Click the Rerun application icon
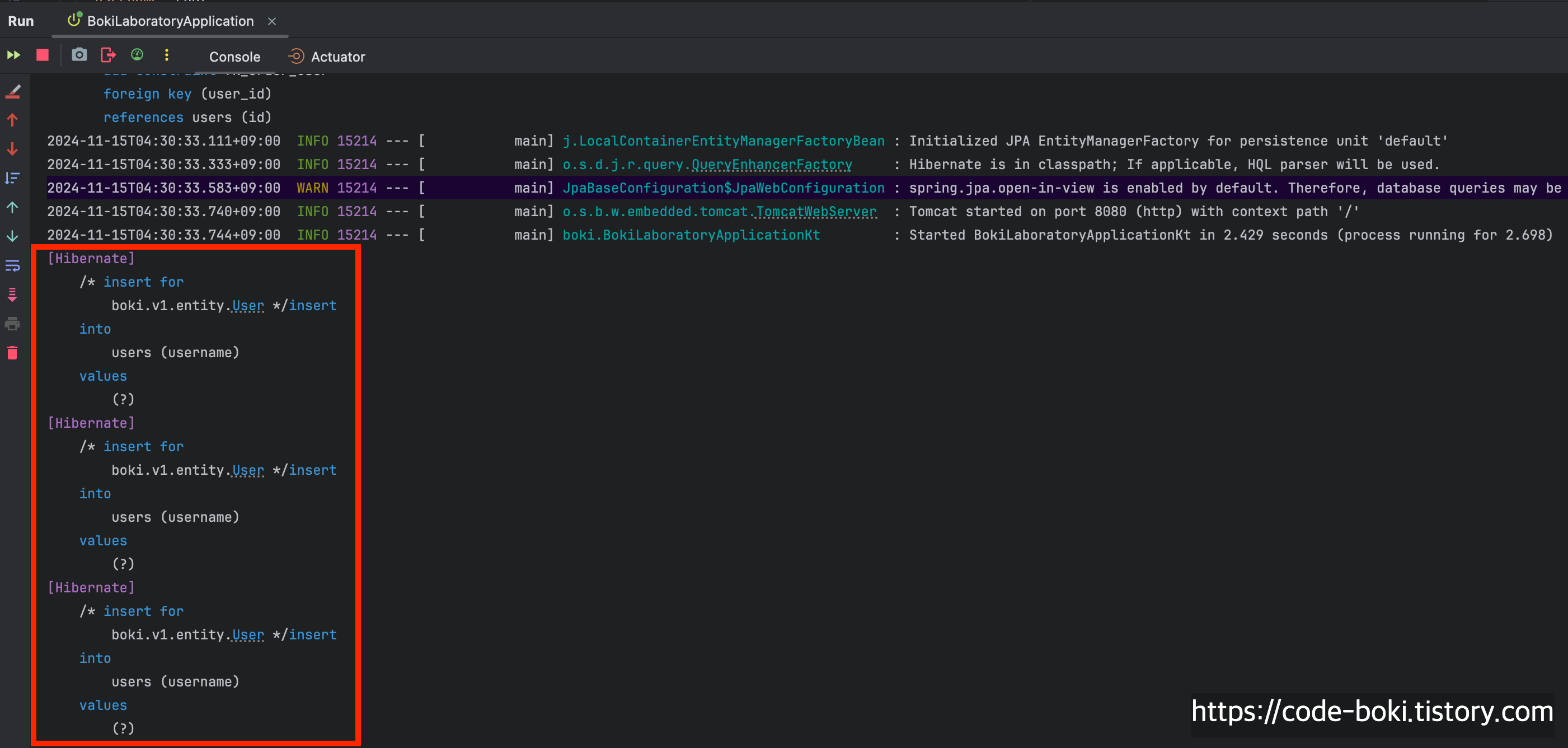The image size is (1568, 748). coord(13,55)
